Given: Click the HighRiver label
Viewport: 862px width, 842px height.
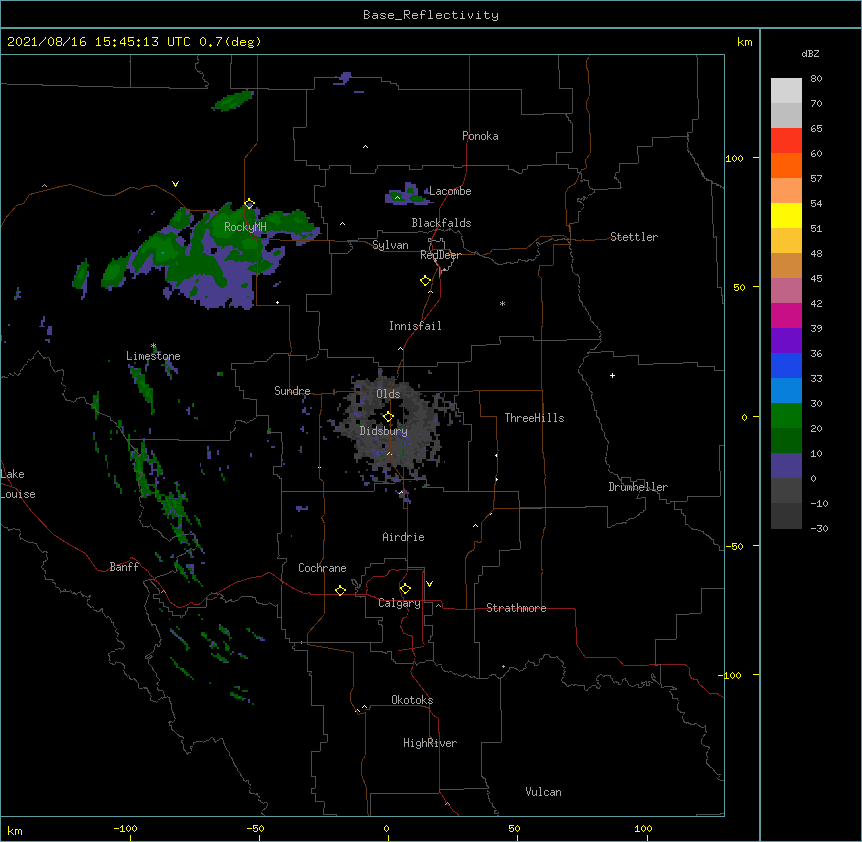Looking at the screenshot, I should [x=430, y=743].
